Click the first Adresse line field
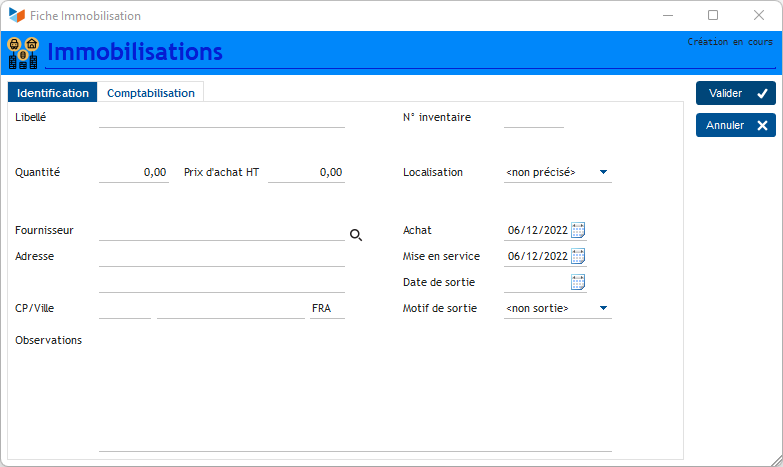This screenshot has width=783, height=467. pos(221,257)
